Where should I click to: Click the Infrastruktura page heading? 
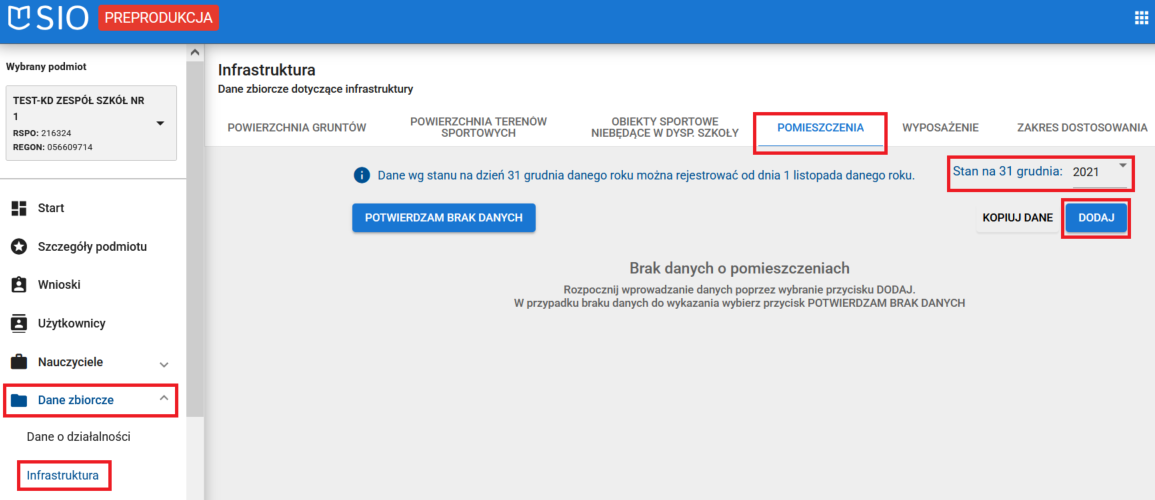(x=267, y=71)
